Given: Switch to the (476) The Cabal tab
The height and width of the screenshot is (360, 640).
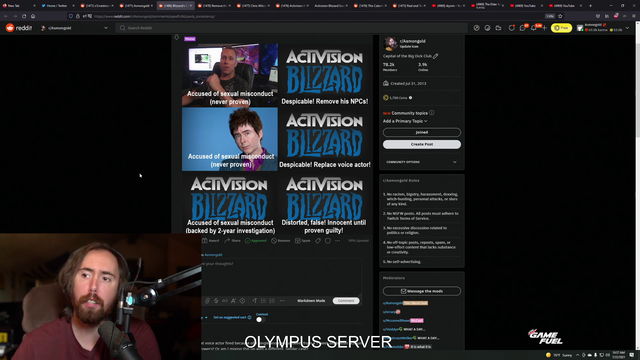Looking at the screenshot, I should click(x=371, y=6).
